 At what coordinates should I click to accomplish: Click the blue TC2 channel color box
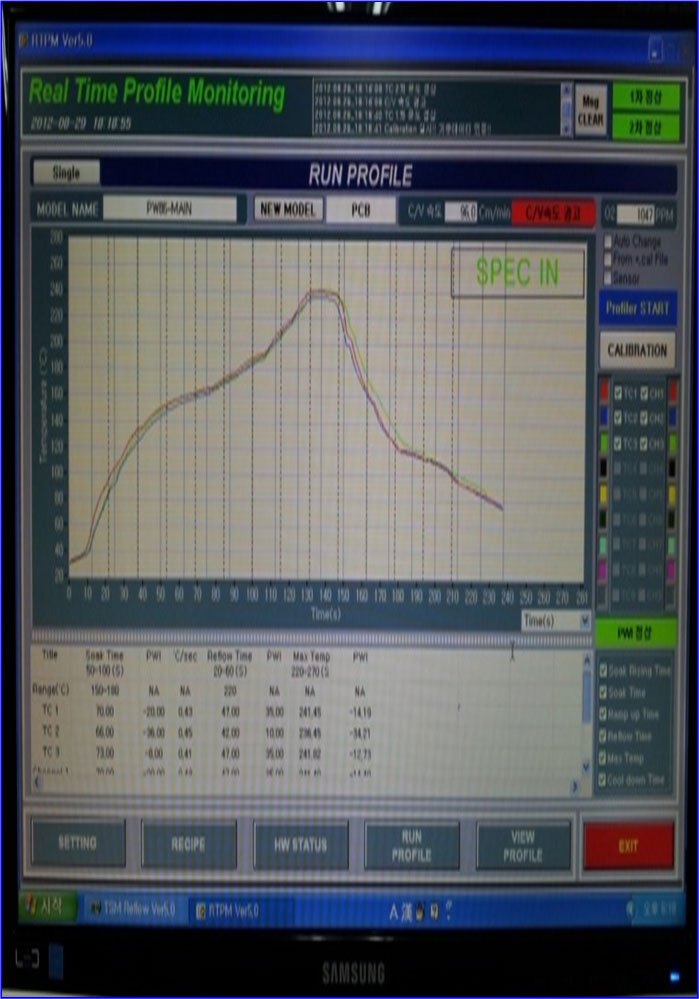pos(603,417)
